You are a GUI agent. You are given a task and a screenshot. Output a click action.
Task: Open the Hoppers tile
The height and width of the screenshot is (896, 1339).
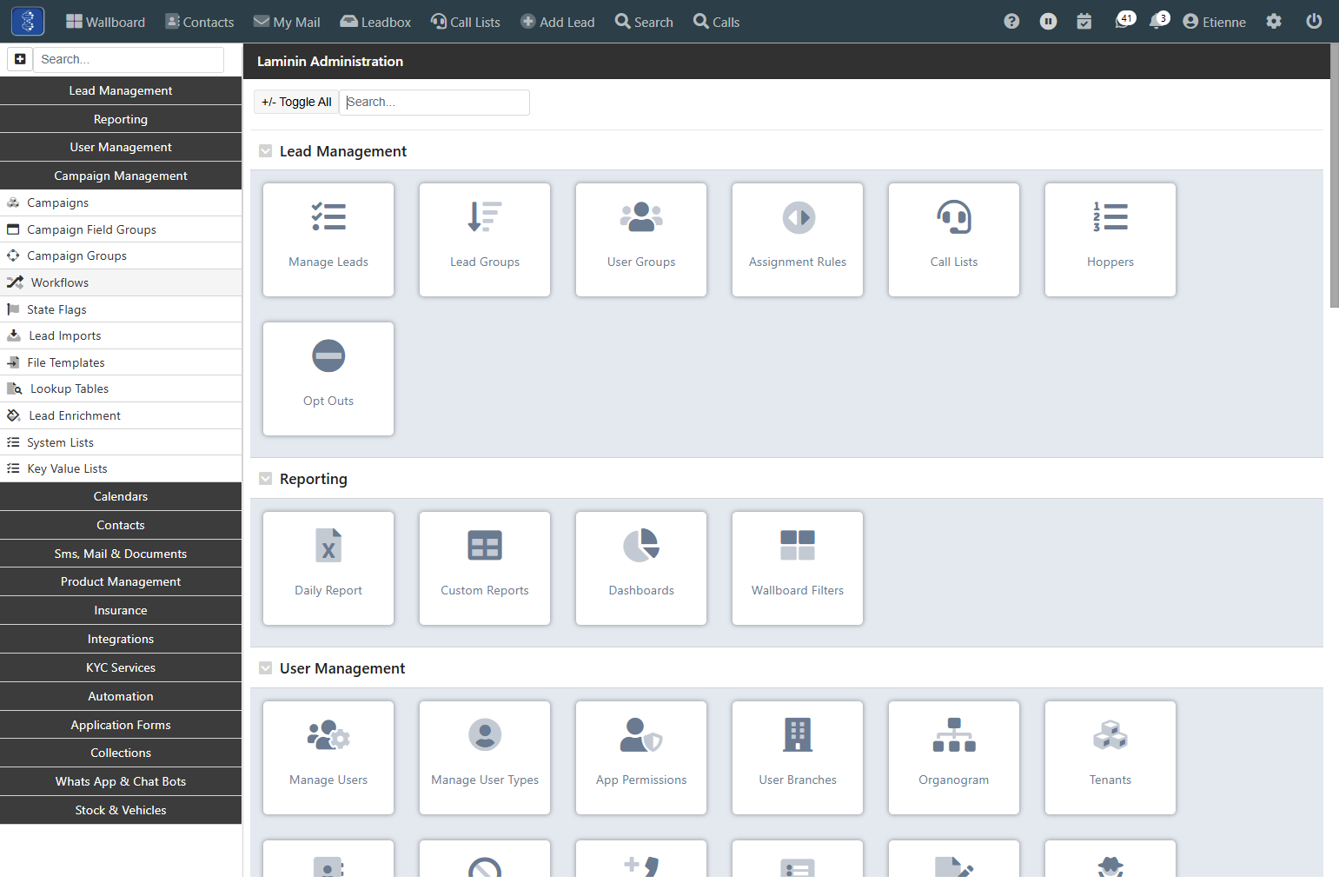coord(1110,240)
